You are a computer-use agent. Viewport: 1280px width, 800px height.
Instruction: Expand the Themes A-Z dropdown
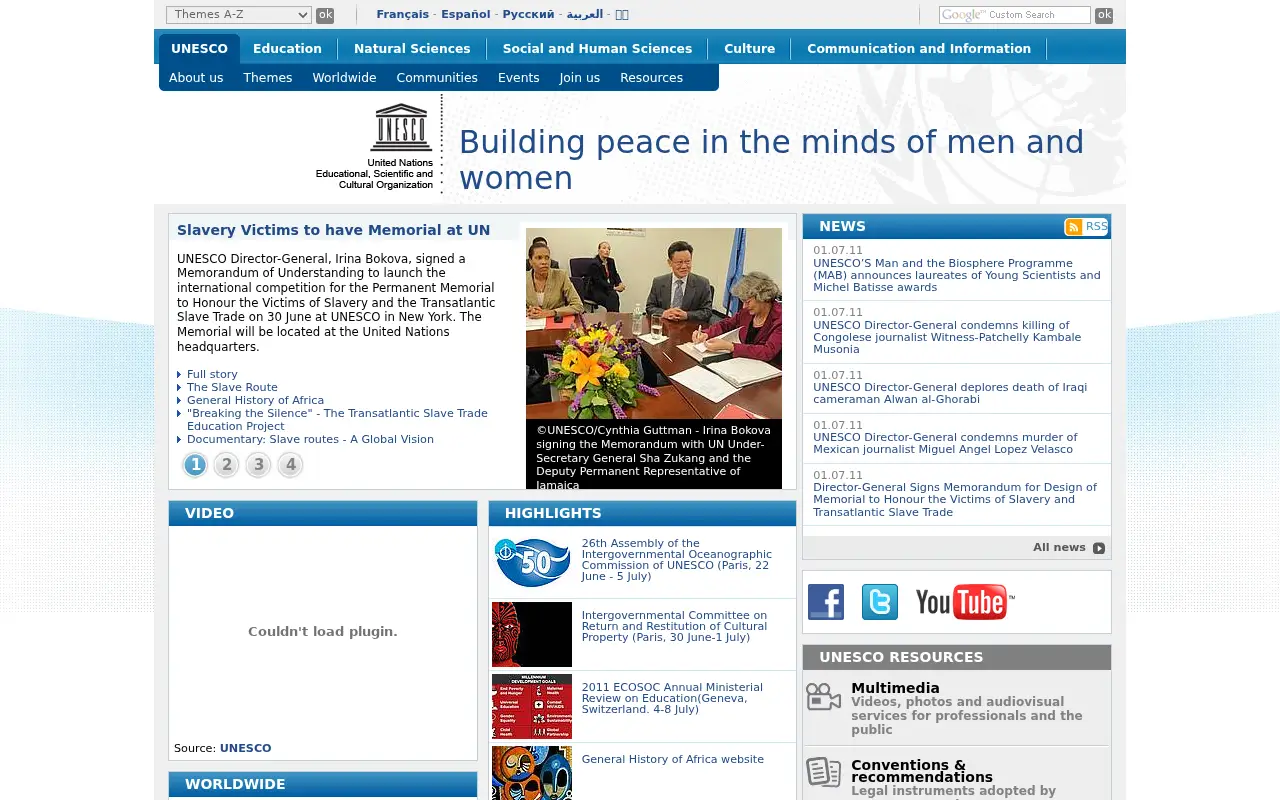click(x=239, y=15)
